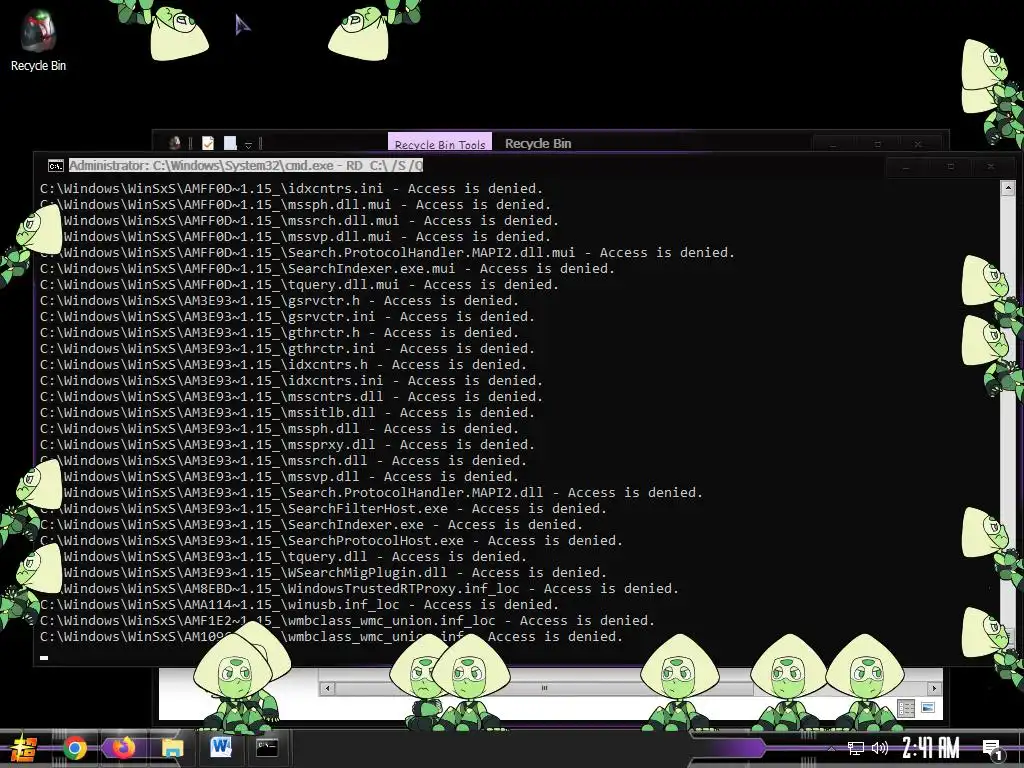Image resolution: width=1024 pixels, height=768 pixels.
Task: Click the line ending in mssentrs.dll
Action: click(x=291, y=396)
